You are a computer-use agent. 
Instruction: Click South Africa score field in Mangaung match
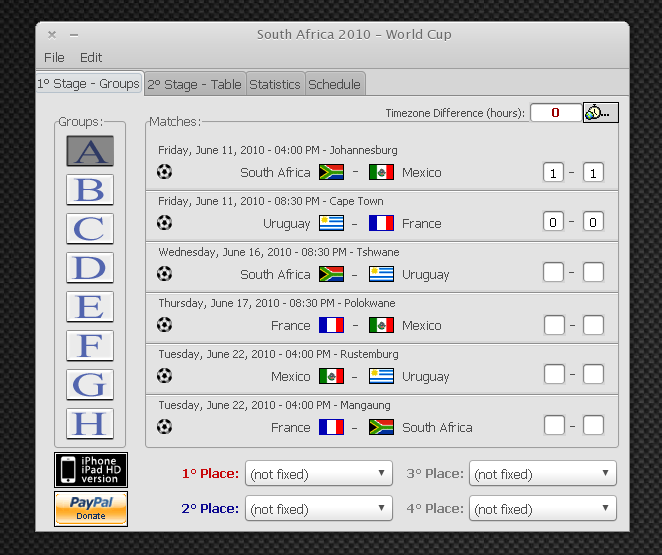(593, 425)
